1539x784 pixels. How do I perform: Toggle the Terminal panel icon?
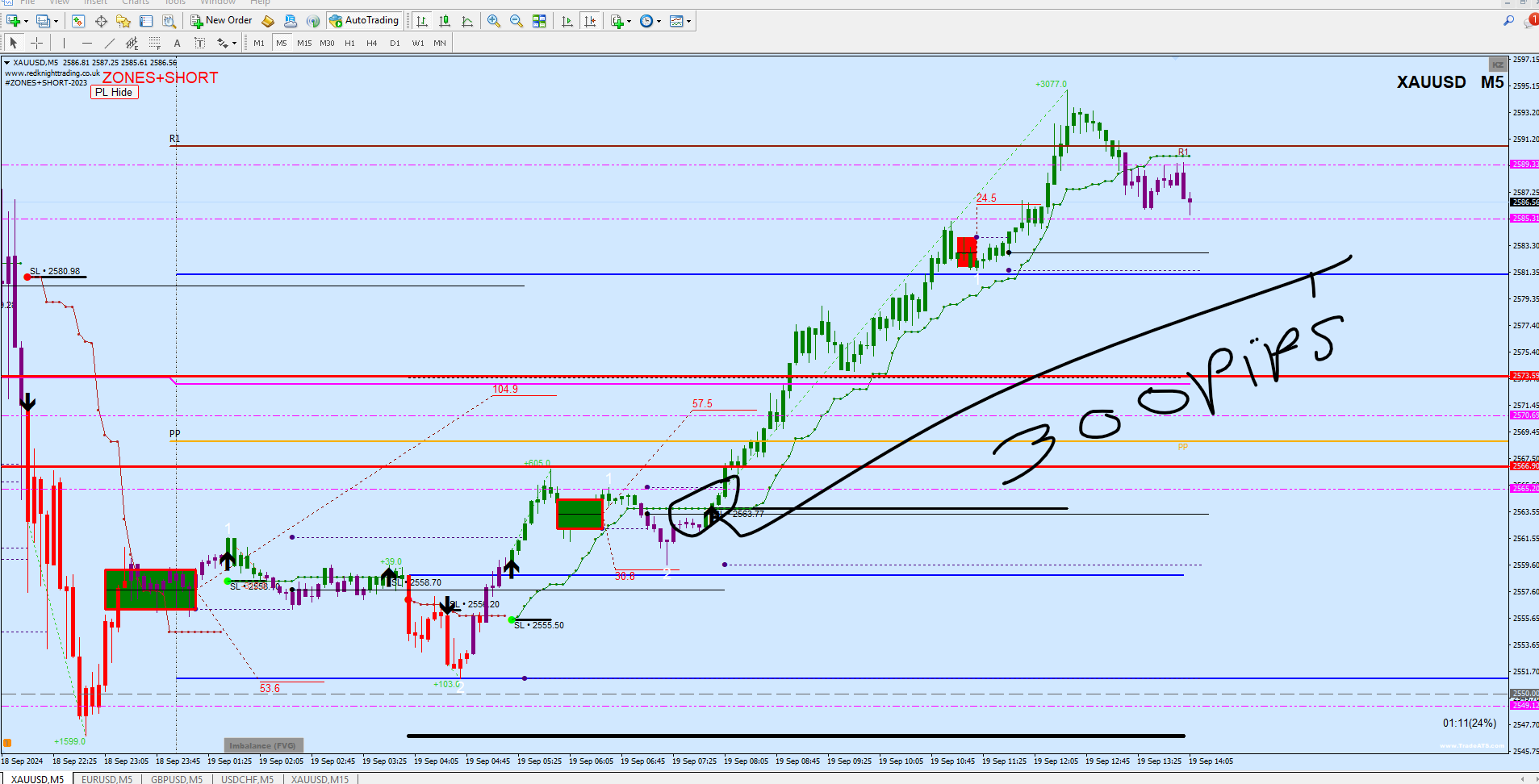pyautogui.click(x=146, y=21)
